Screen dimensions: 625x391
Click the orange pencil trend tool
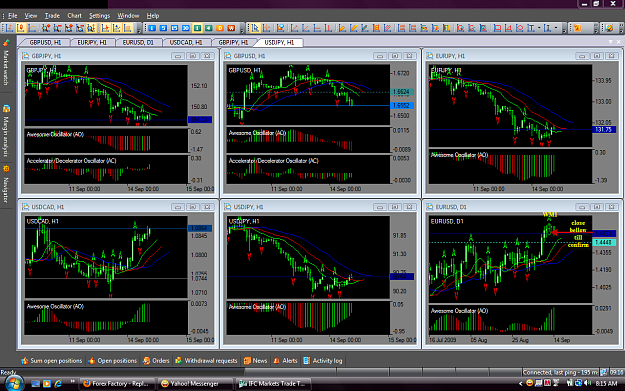pos(342,28)
